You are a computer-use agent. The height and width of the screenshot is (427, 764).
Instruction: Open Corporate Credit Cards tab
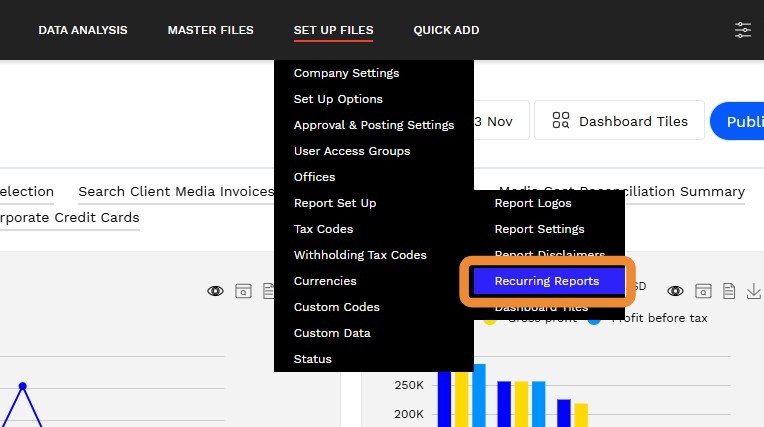click(70, 217)
